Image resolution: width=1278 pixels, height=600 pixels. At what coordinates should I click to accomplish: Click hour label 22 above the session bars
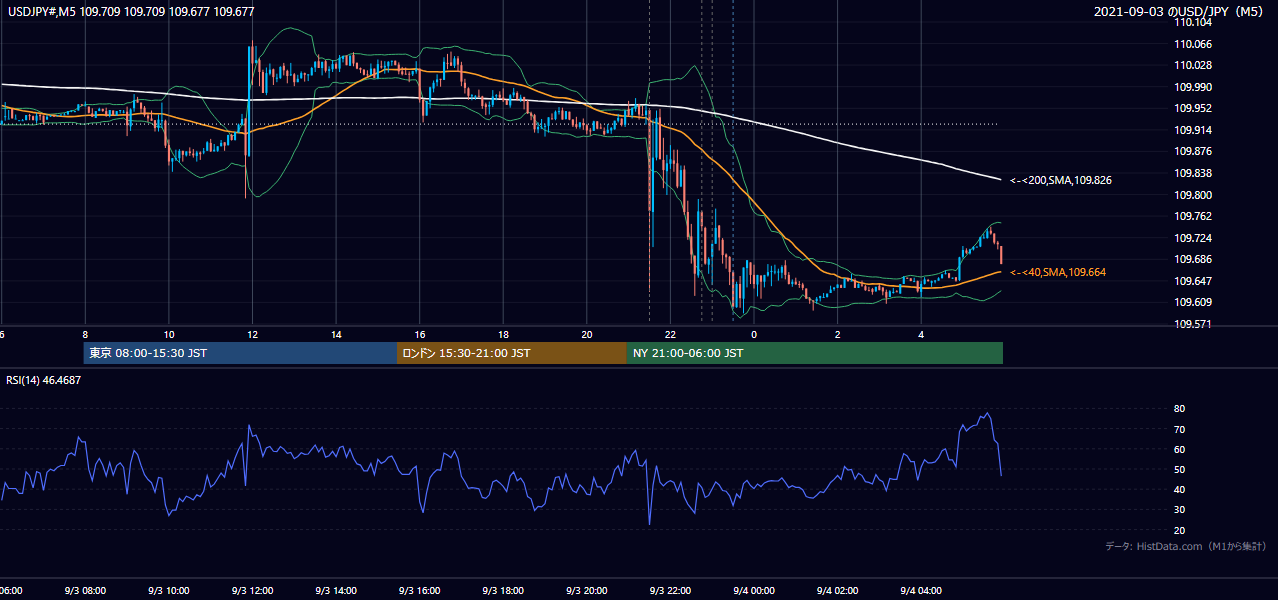(671, 335)
